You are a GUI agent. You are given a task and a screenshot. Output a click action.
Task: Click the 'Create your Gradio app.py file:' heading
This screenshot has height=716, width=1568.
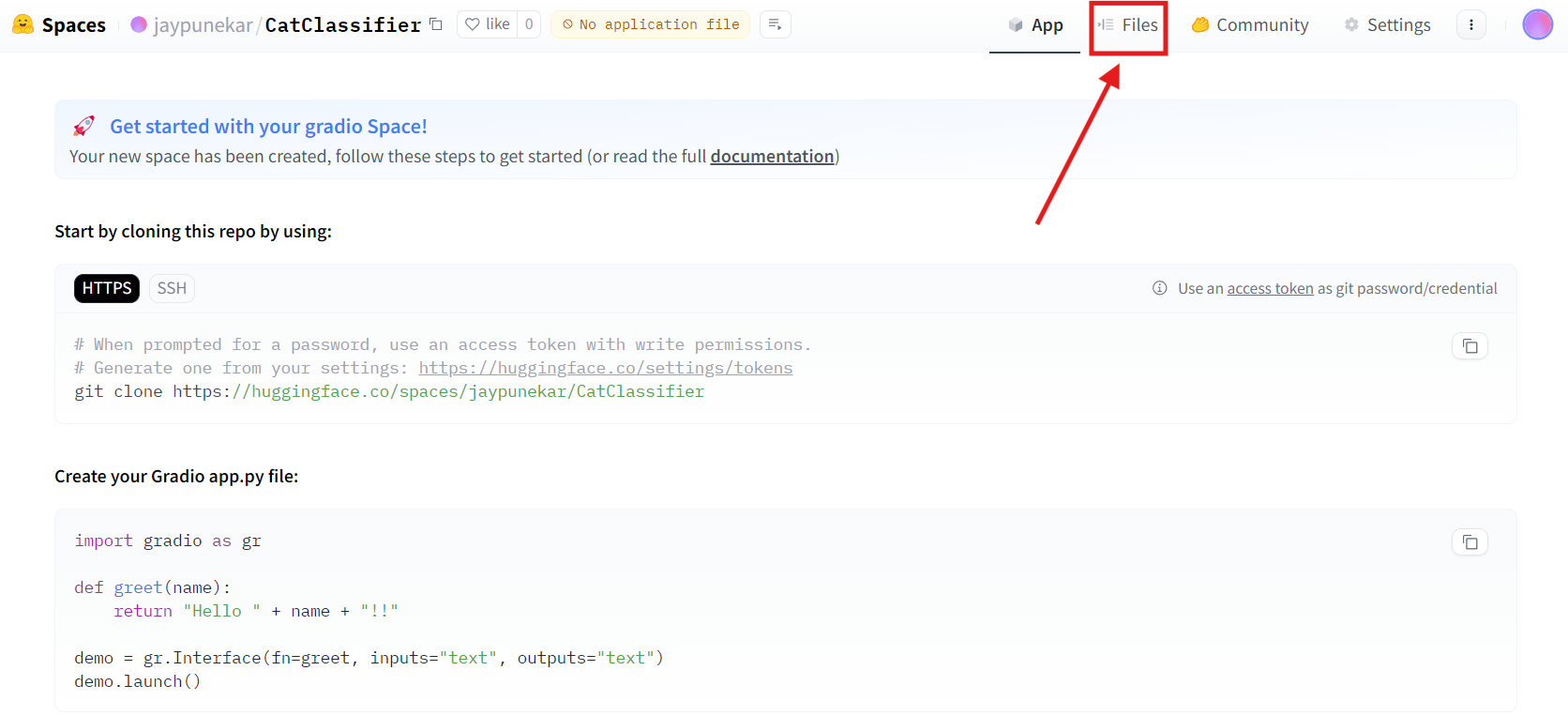[176, 476]
